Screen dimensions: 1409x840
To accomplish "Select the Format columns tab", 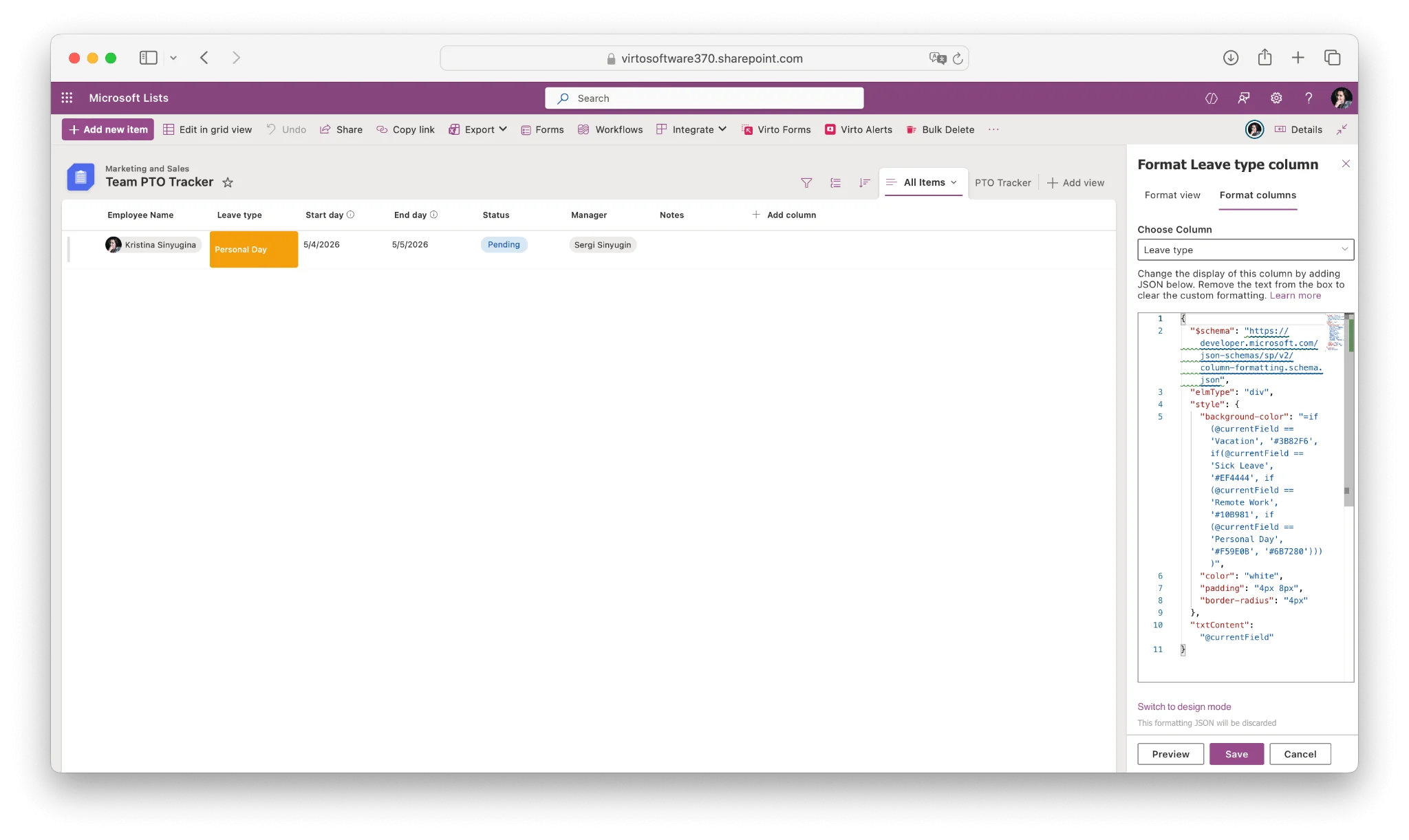I will tap(1258, 195).
